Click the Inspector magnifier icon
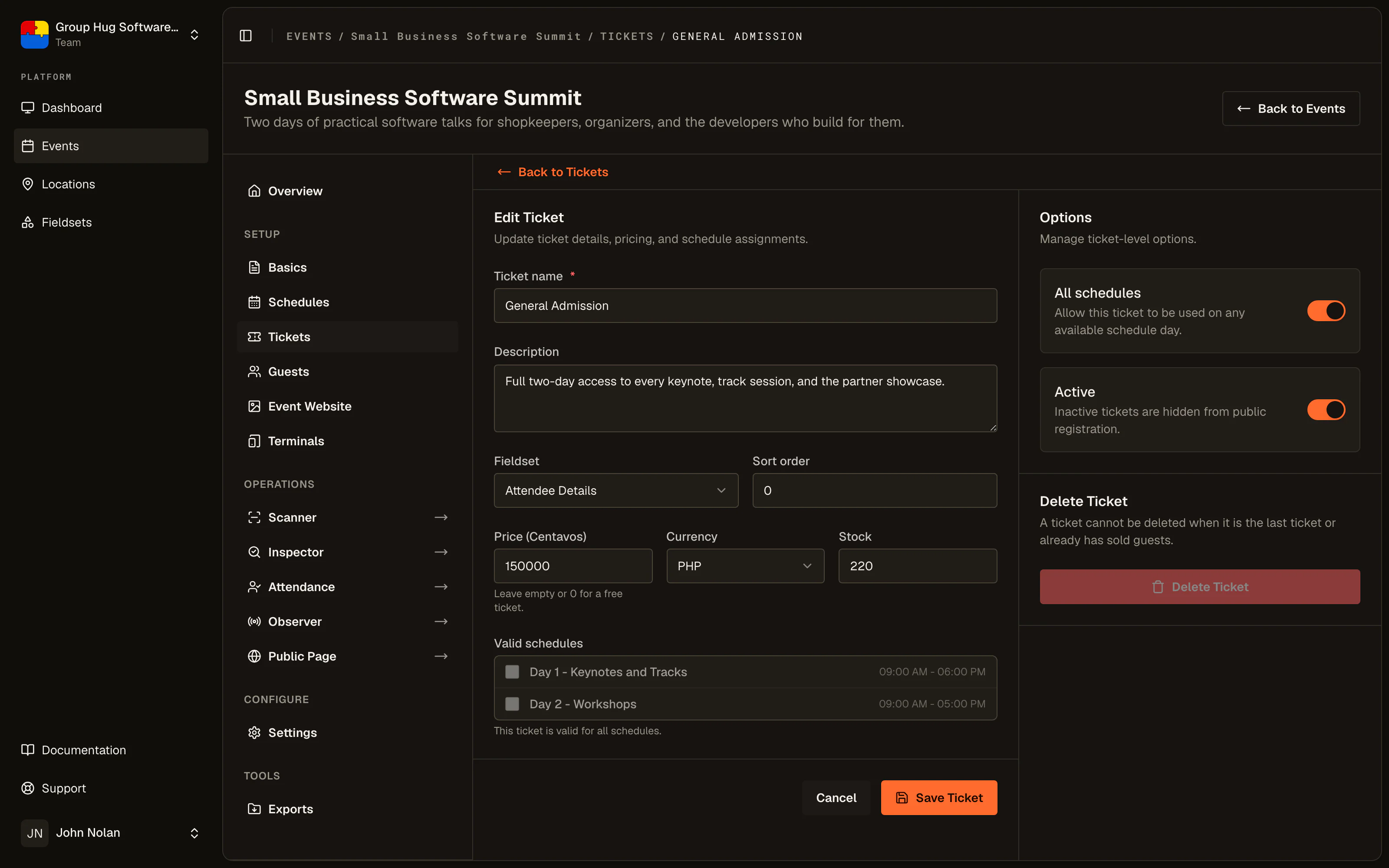This screenshot has width=1389, height=868. [x=254, y=552]
